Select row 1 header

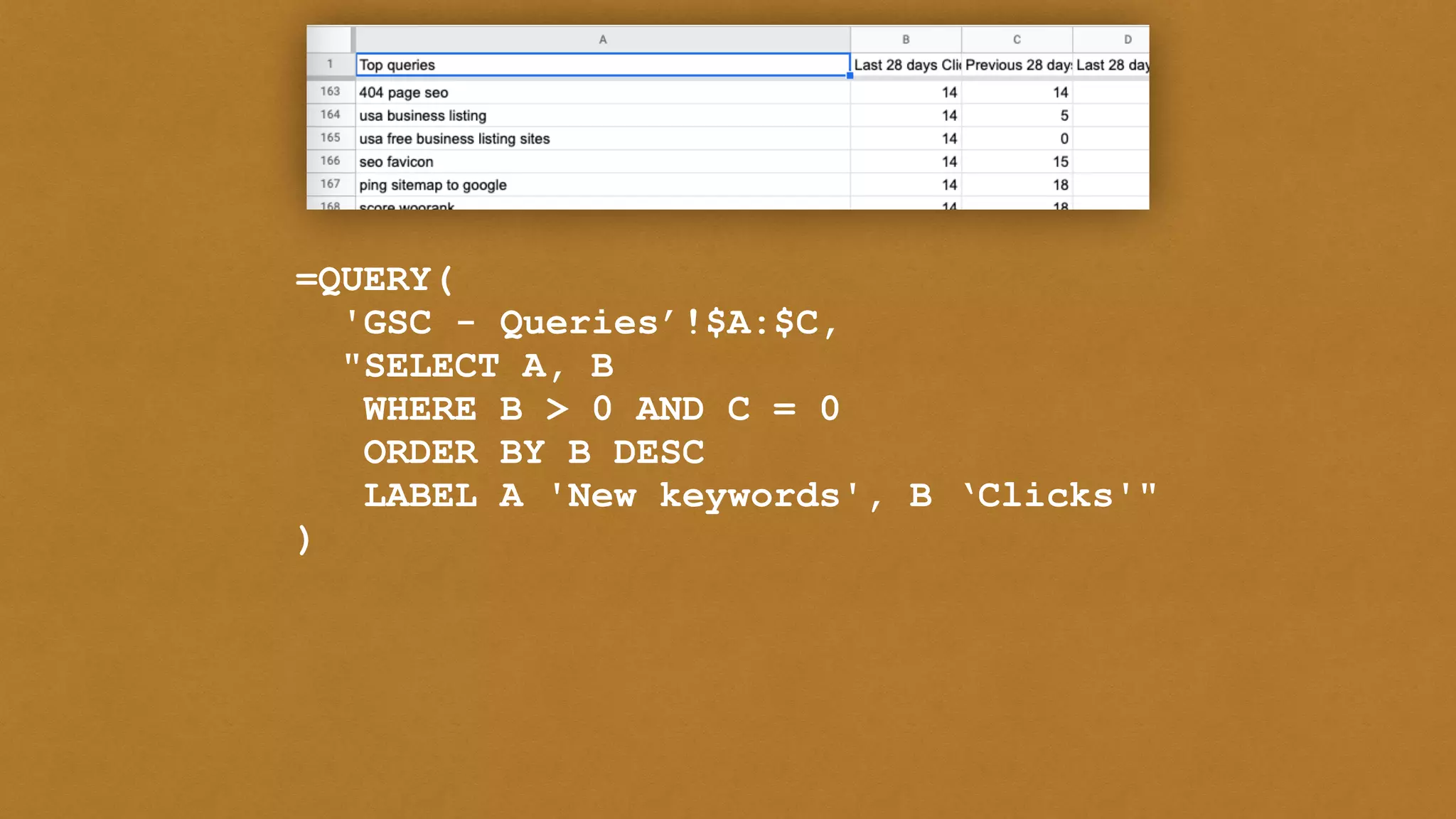point(330,64)
